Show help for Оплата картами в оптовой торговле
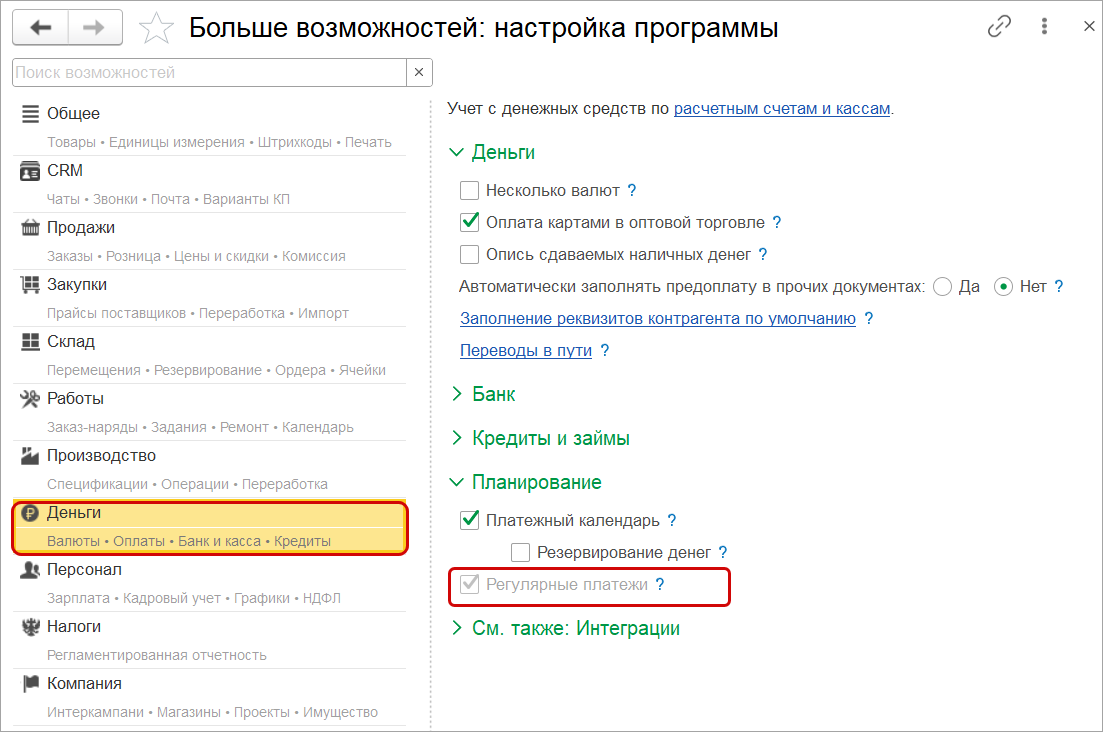The height and width of the screenshot is (732, 1103). (777, 222)
